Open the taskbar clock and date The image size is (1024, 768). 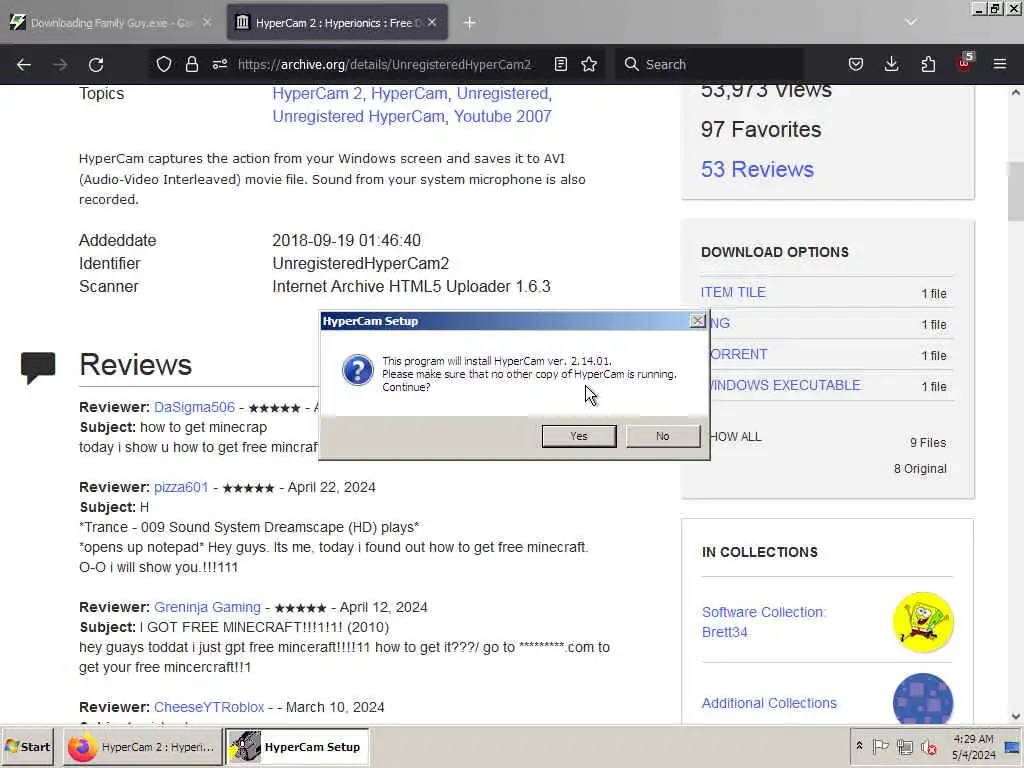pyautogui.click(x=973, y=747)
